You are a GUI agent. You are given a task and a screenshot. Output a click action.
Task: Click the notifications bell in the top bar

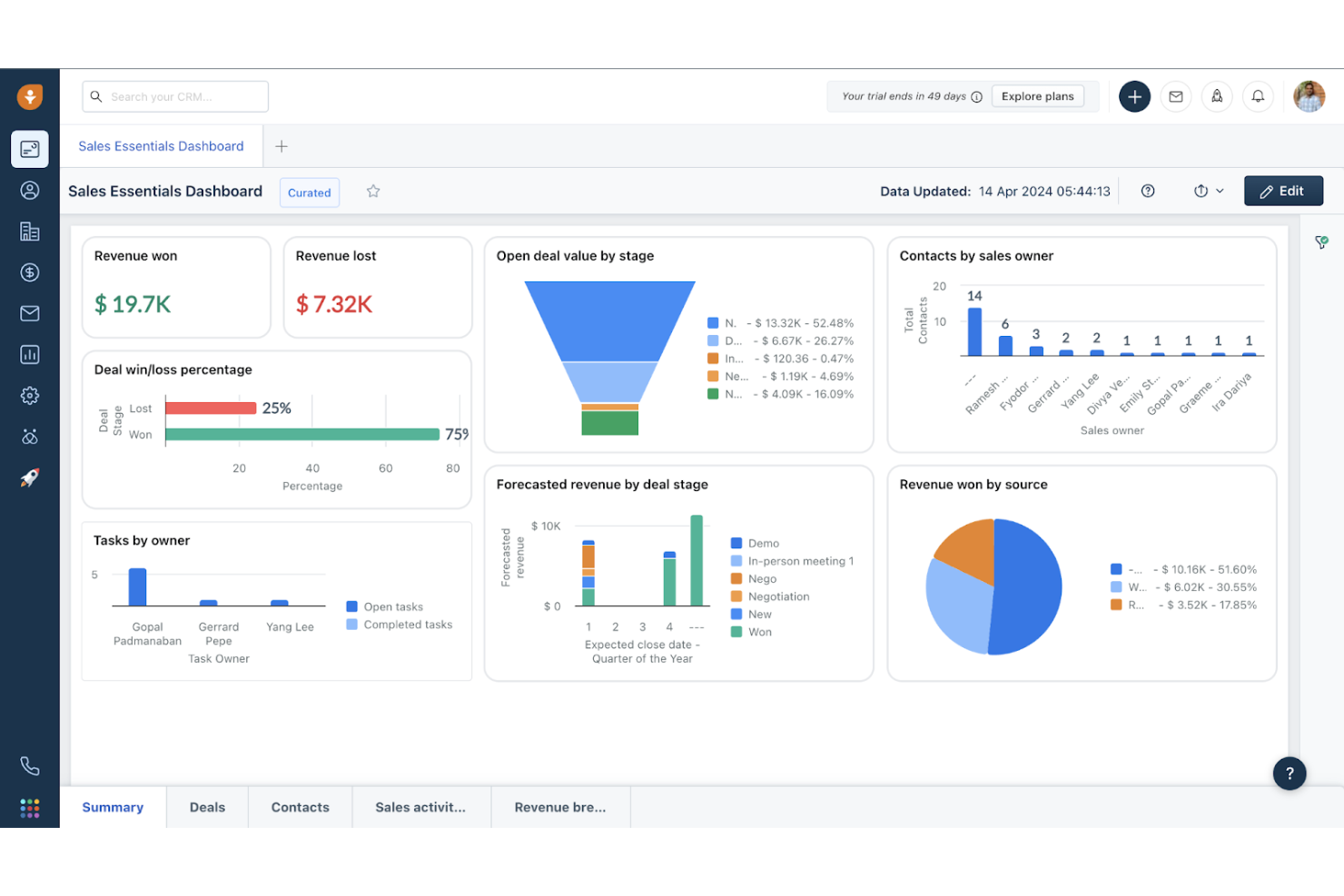pyautogui.click(x=1258, y=96)
